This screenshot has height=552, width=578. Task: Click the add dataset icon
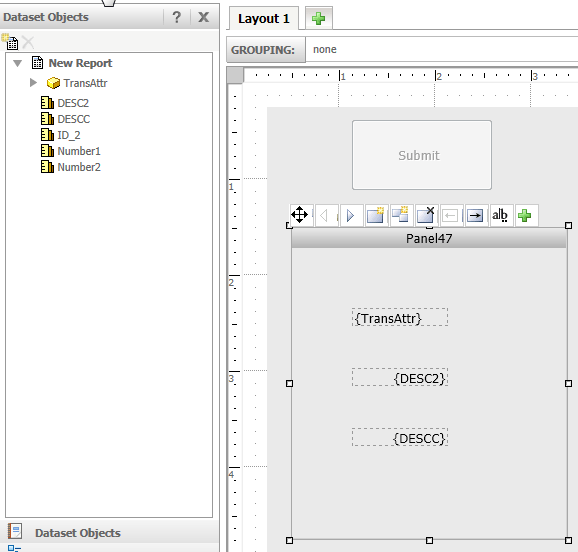pyautogui.click(x=10, y=41)
